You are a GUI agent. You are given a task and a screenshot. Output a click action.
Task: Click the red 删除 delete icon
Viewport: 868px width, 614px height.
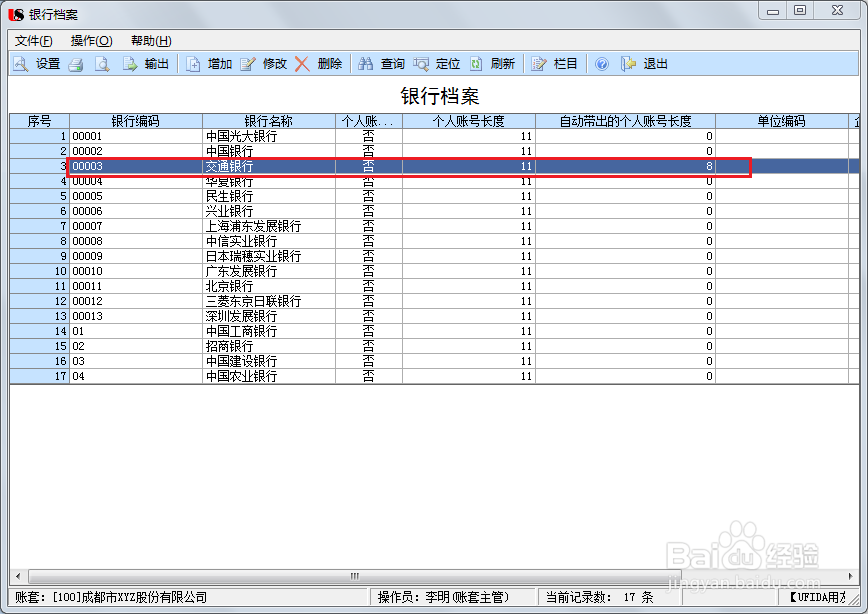coord(302,64)
